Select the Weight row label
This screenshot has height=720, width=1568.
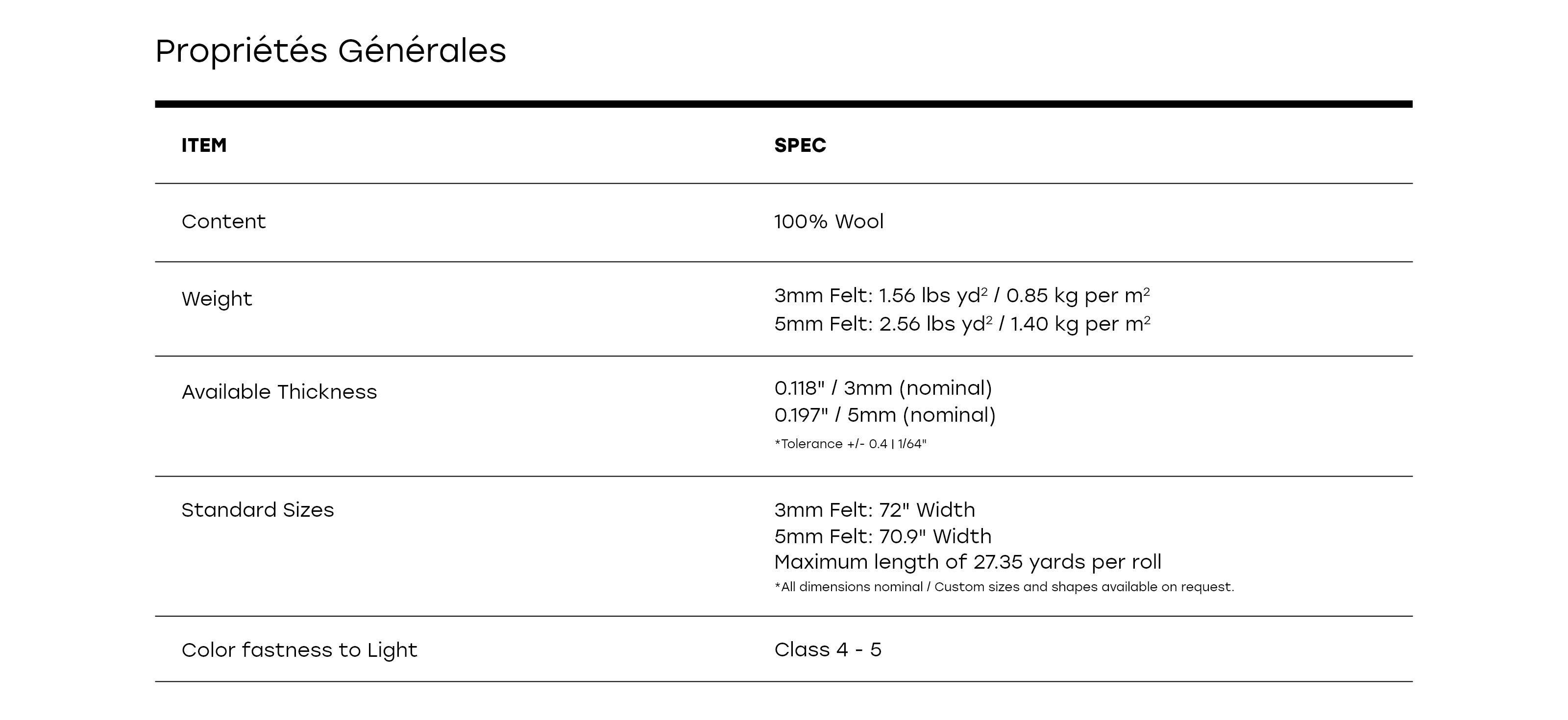point(217,299)
